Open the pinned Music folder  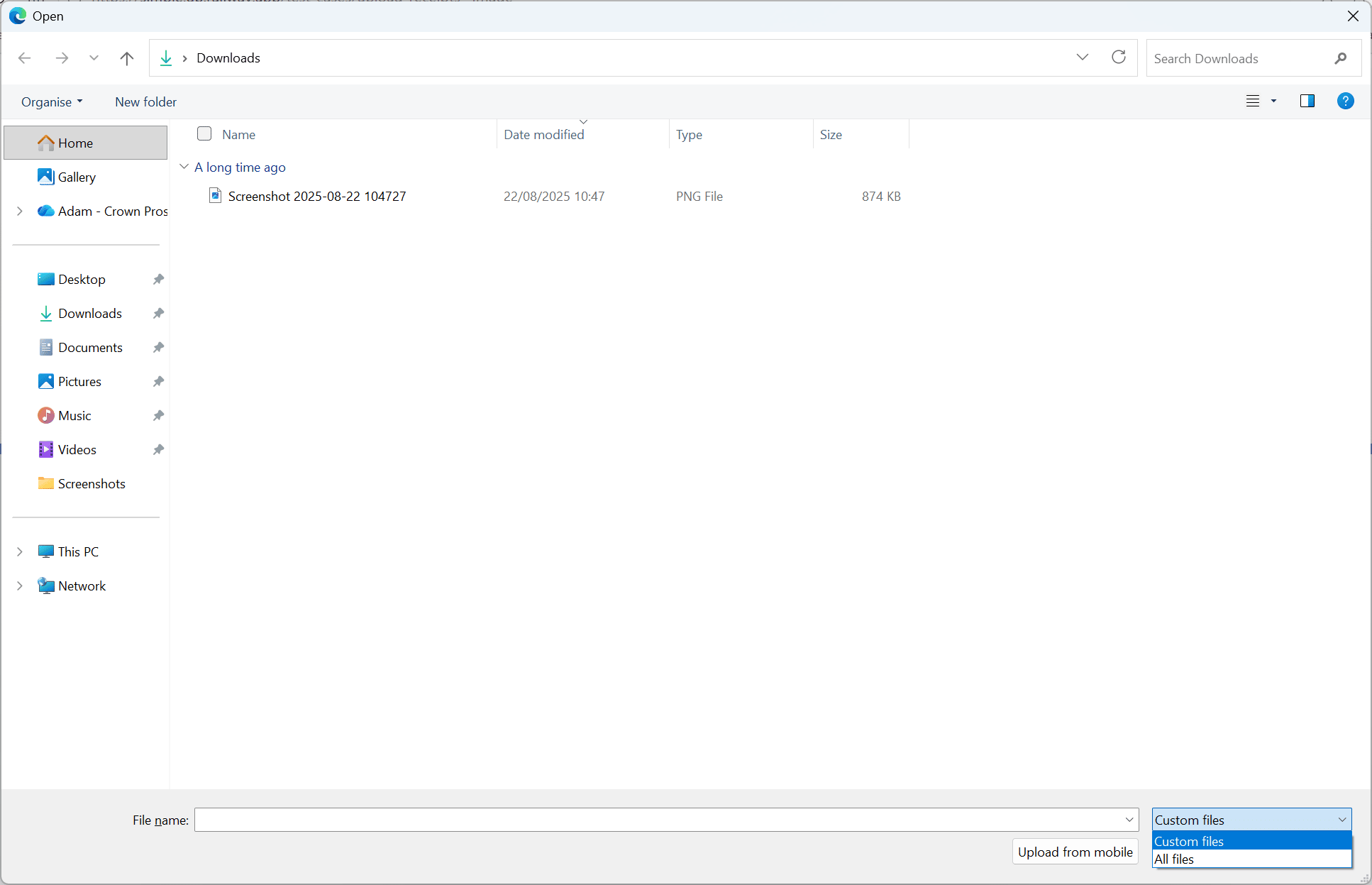[74, 416]
